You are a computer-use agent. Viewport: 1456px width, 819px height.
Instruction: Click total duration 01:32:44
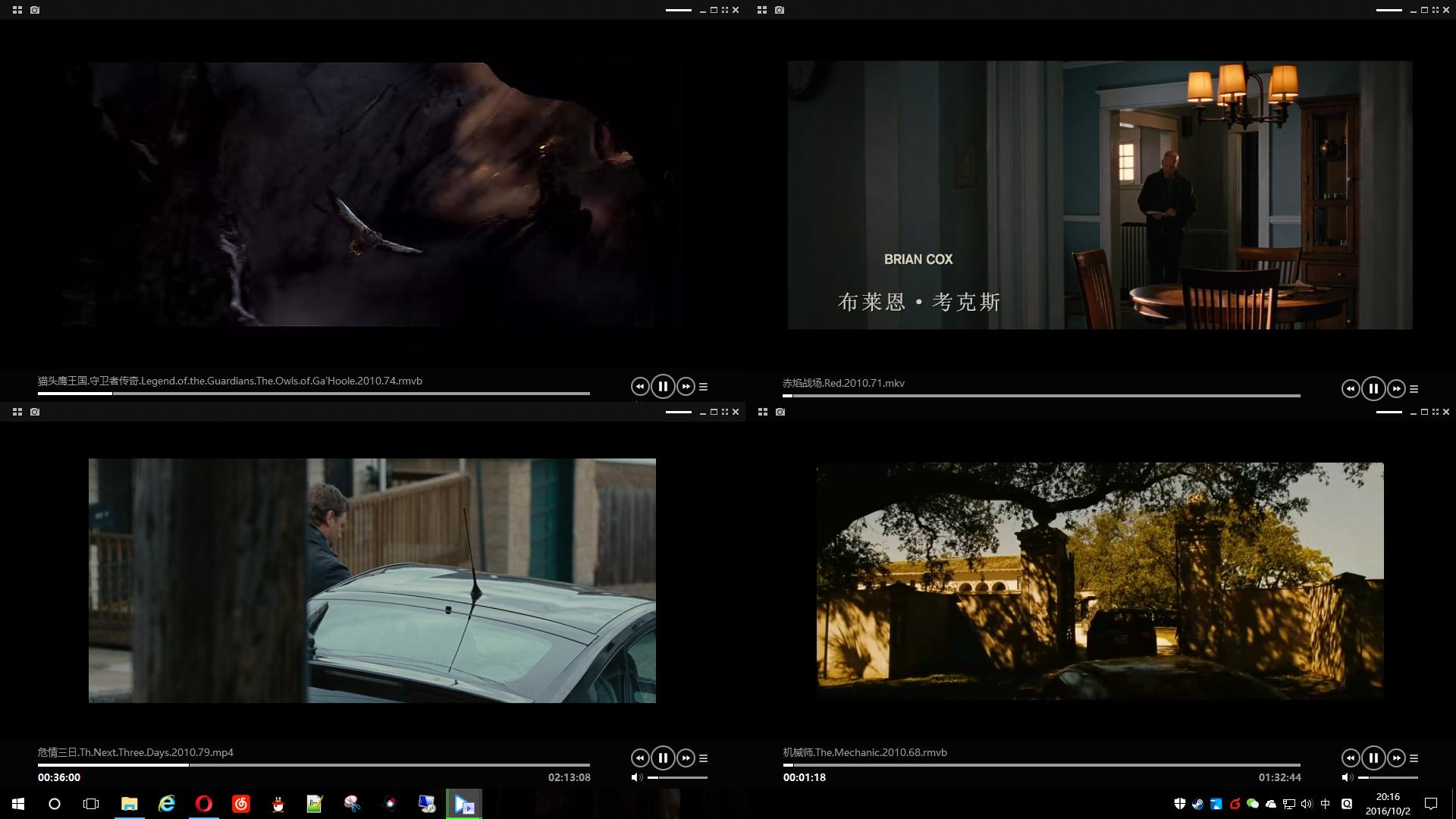(1280, 777)
